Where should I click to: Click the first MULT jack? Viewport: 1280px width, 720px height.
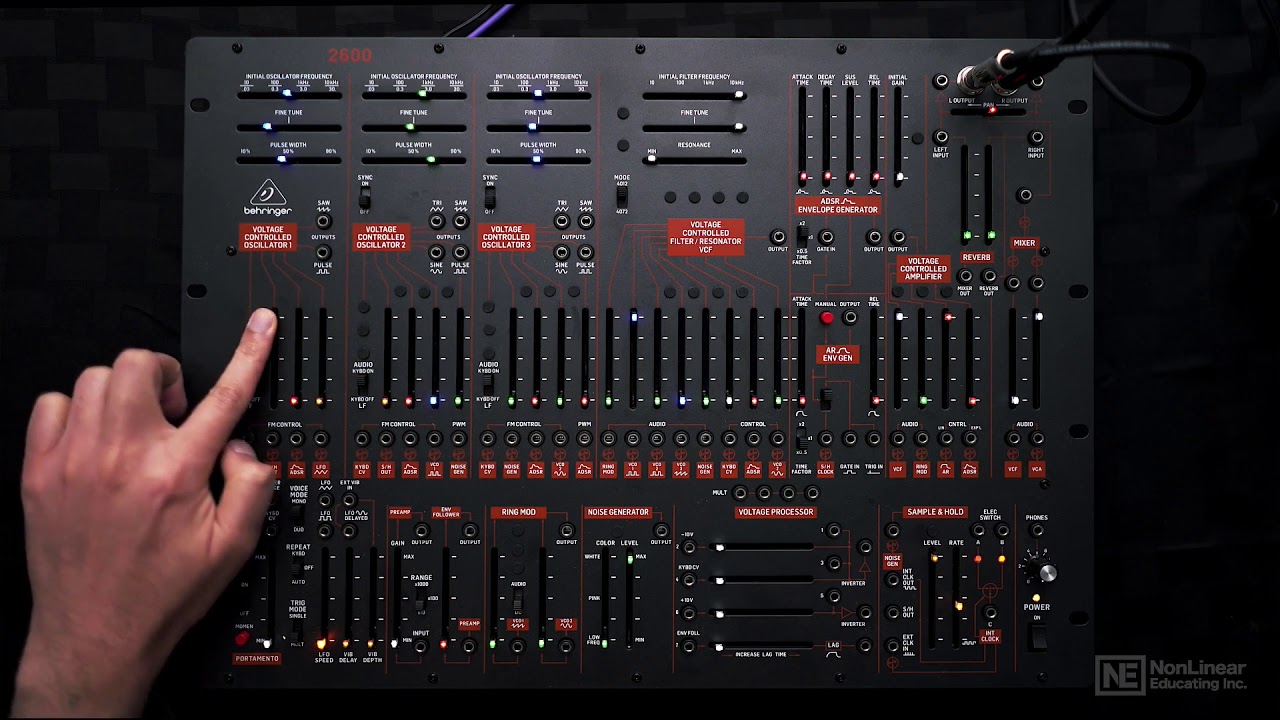(x=740, y=492)
